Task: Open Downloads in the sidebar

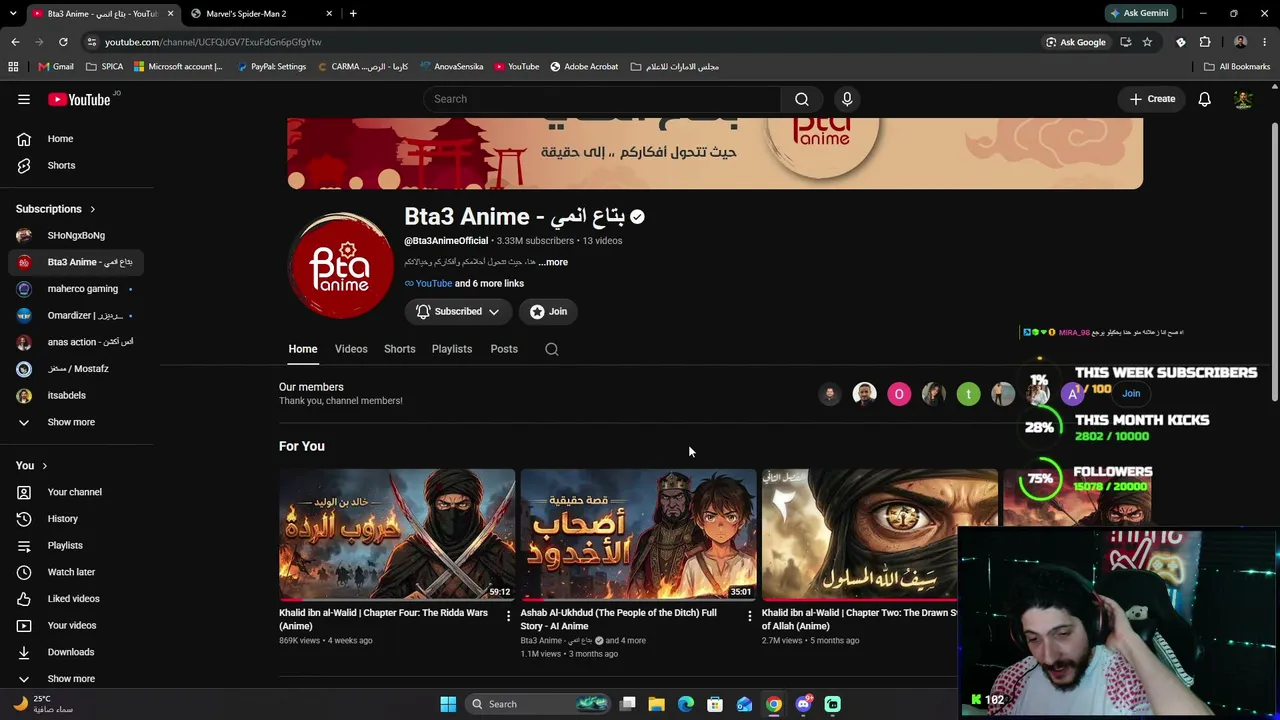Action: pyautogui.click(x=70, y=652)
